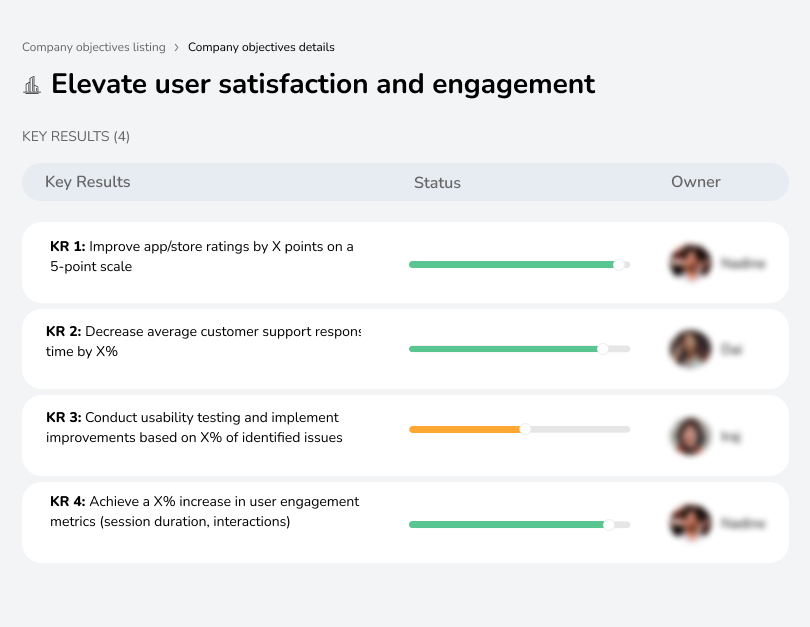This screenshot has width=810, height=627.
Task: Click the objective title 'Elevate user satisfaction and engagement'
Action: [324, 85]
